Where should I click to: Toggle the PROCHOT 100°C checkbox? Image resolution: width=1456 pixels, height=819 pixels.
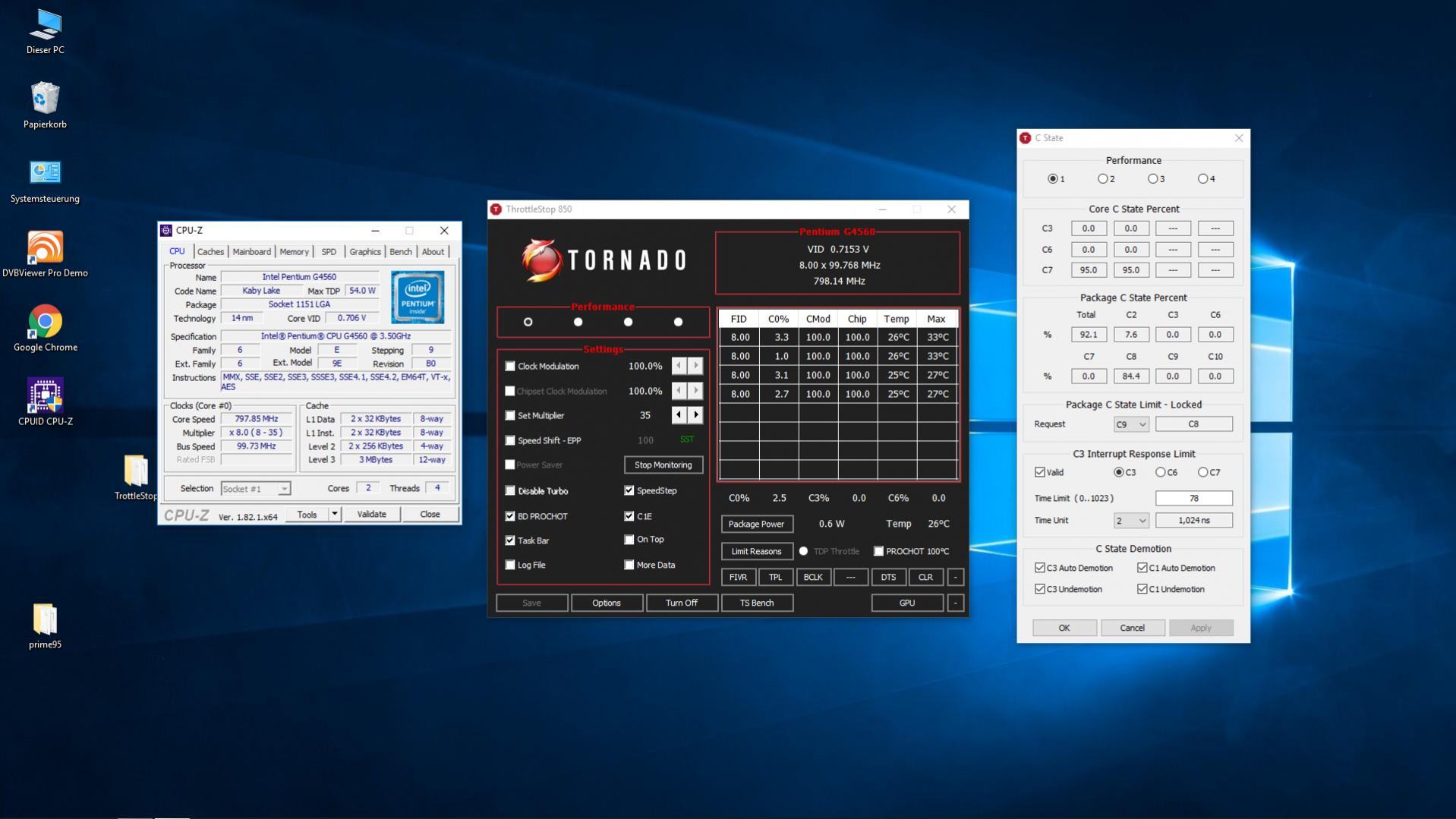coord(879,552)
